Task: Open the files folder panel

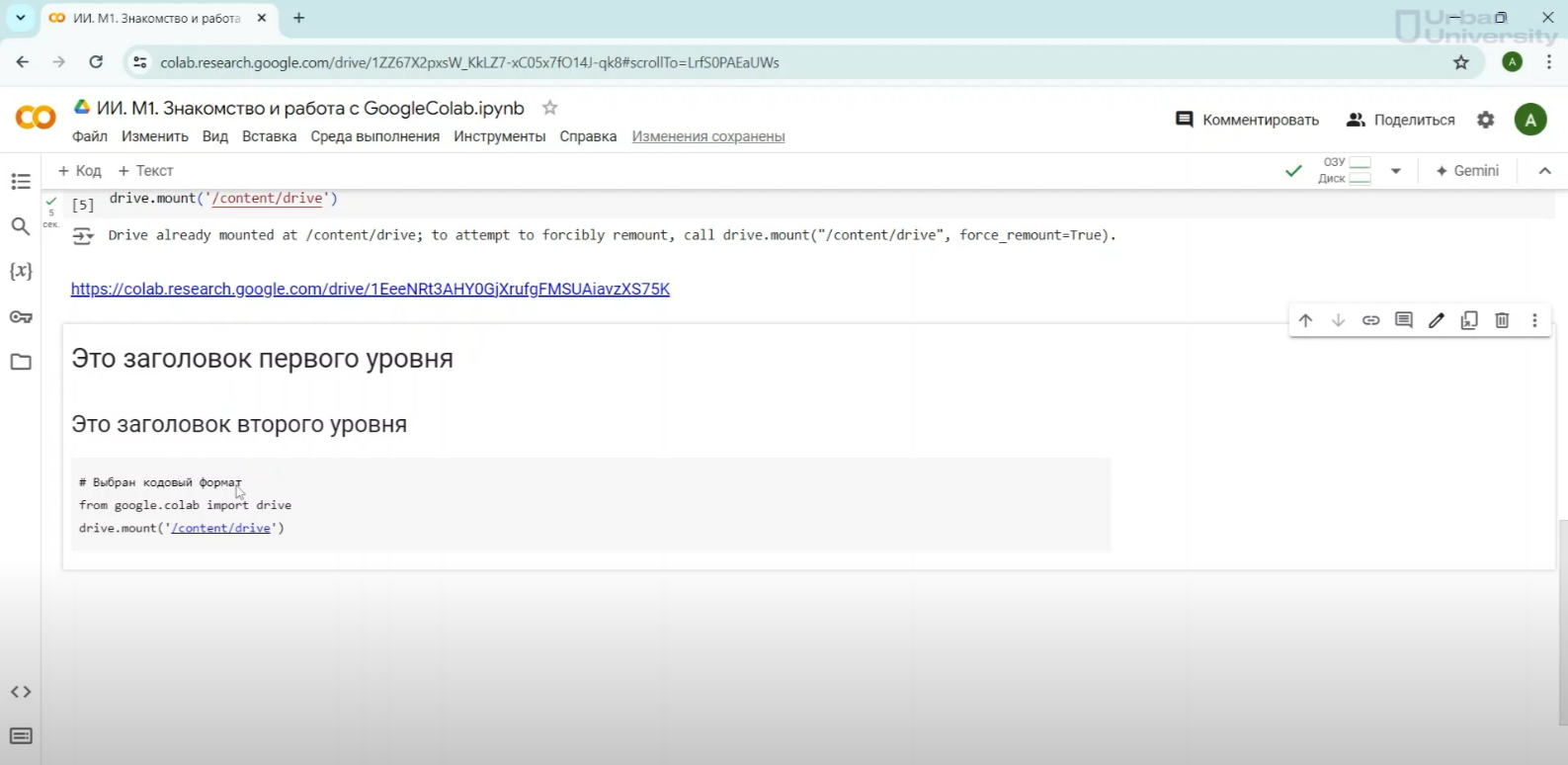Action: pyautogui.click(x=21, y=362)
